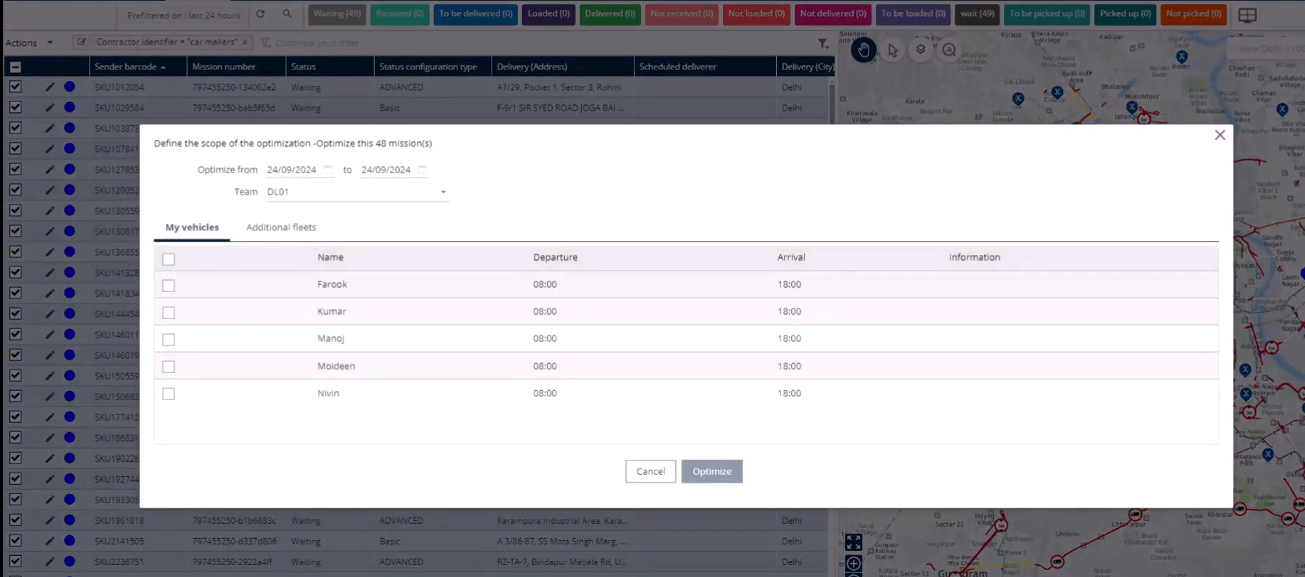The image size is (1305, 577).
Task: Filter by To be picked up (0) status
Action: (x=1046, y=14)
